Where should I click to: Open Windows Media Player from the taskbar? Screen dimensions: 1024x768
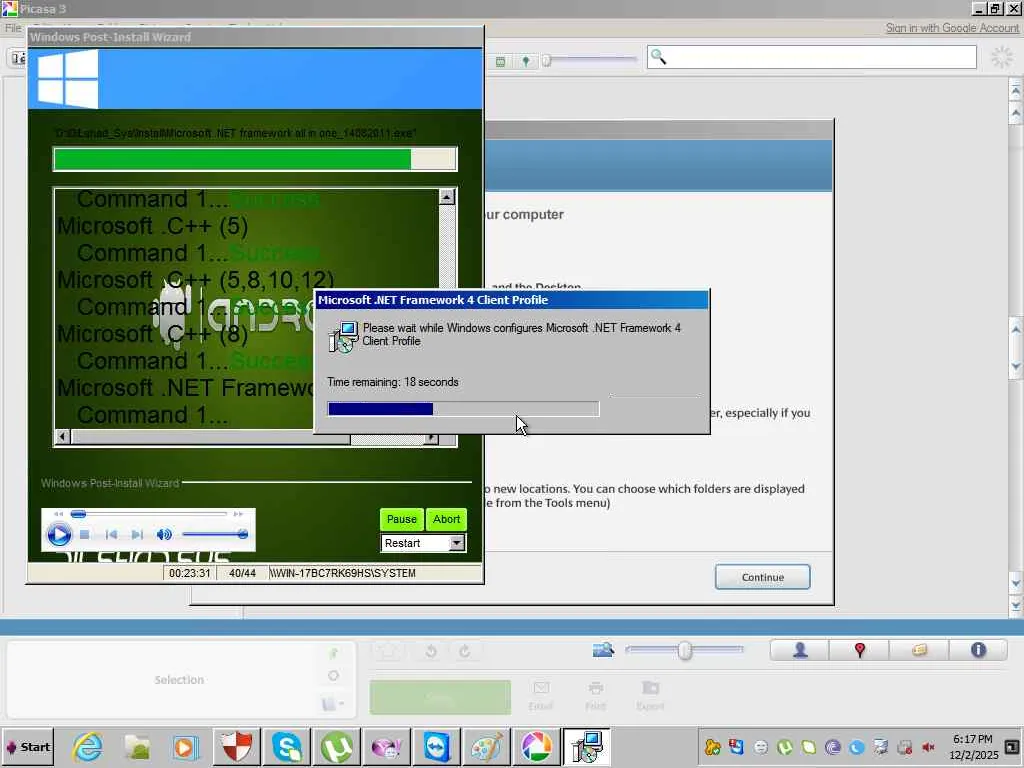click(185, 747)
